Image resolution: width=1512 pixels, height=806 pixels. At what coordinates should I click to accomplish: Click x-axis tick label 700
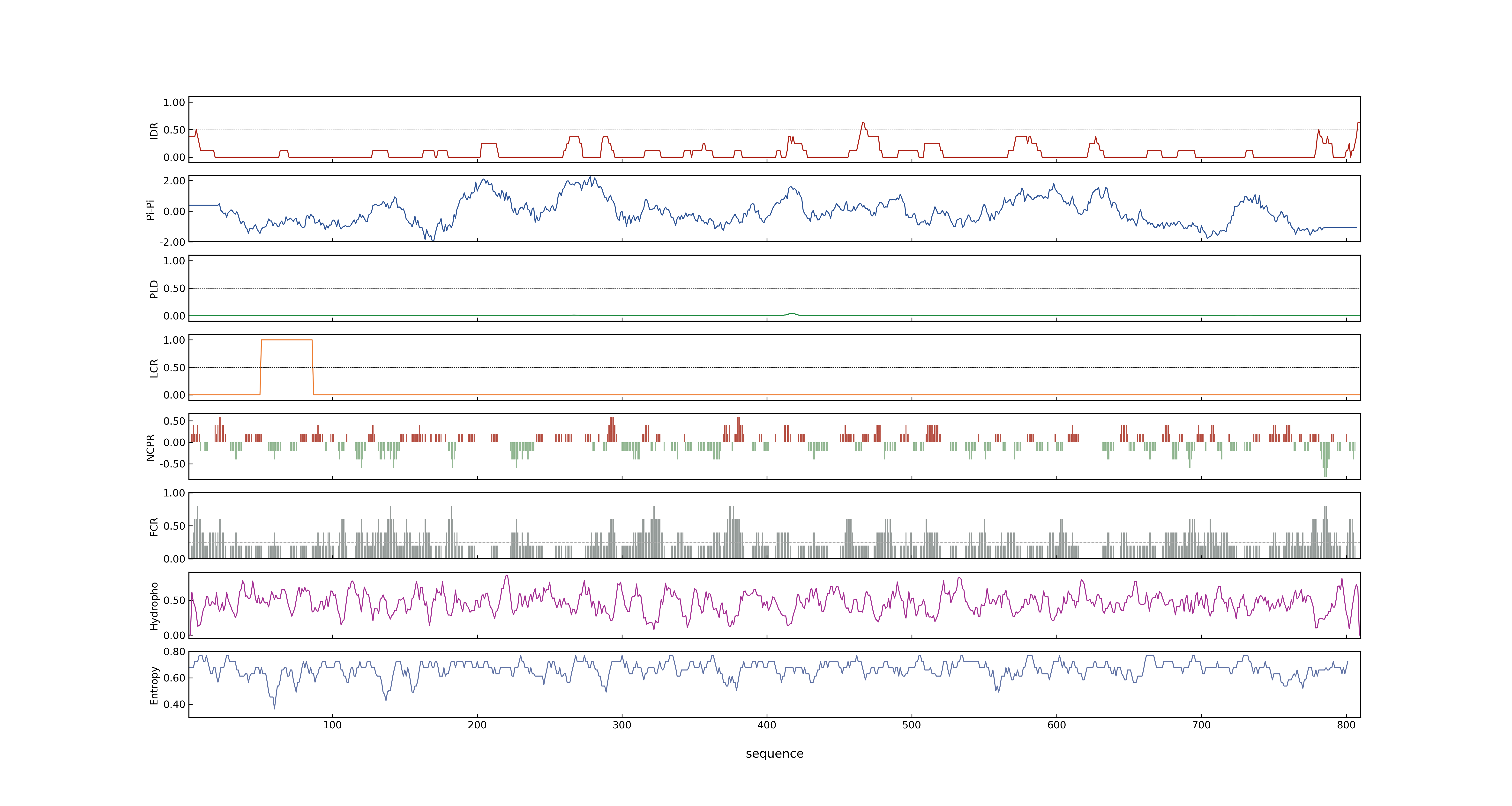click(1202, 725)
